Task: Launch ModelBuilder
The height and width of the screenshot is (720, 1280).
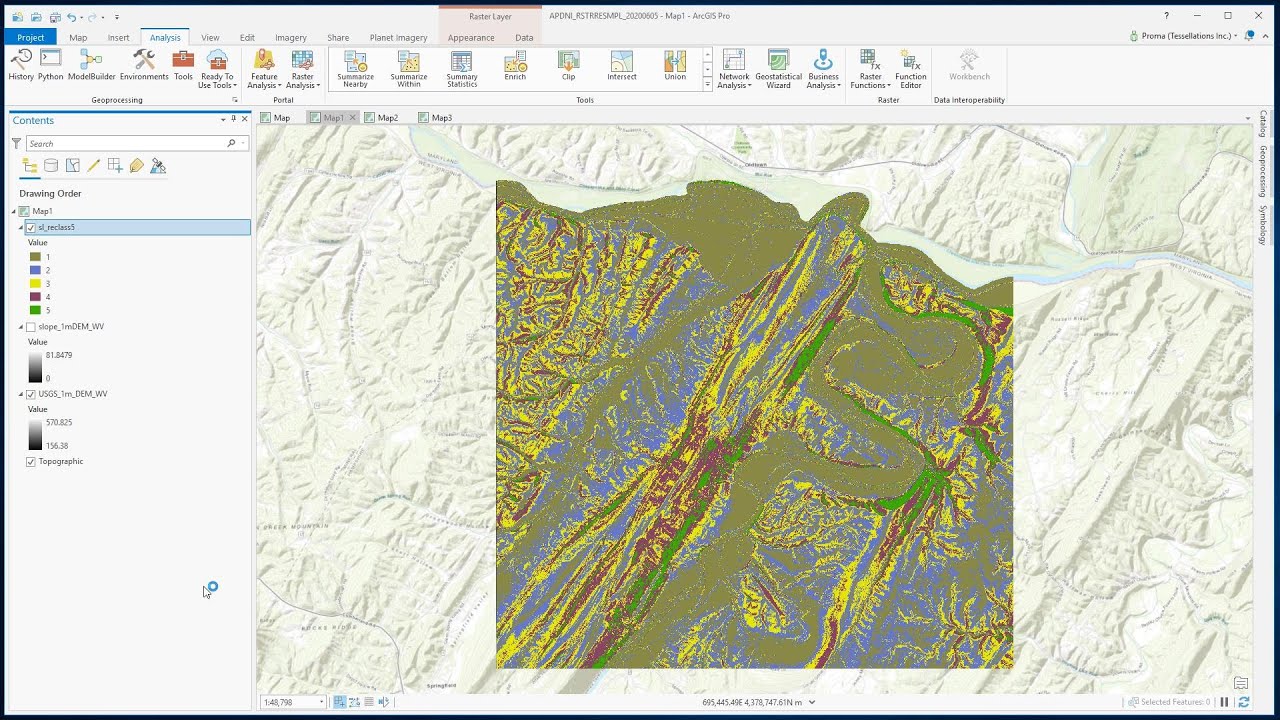Action: point(91,65)
